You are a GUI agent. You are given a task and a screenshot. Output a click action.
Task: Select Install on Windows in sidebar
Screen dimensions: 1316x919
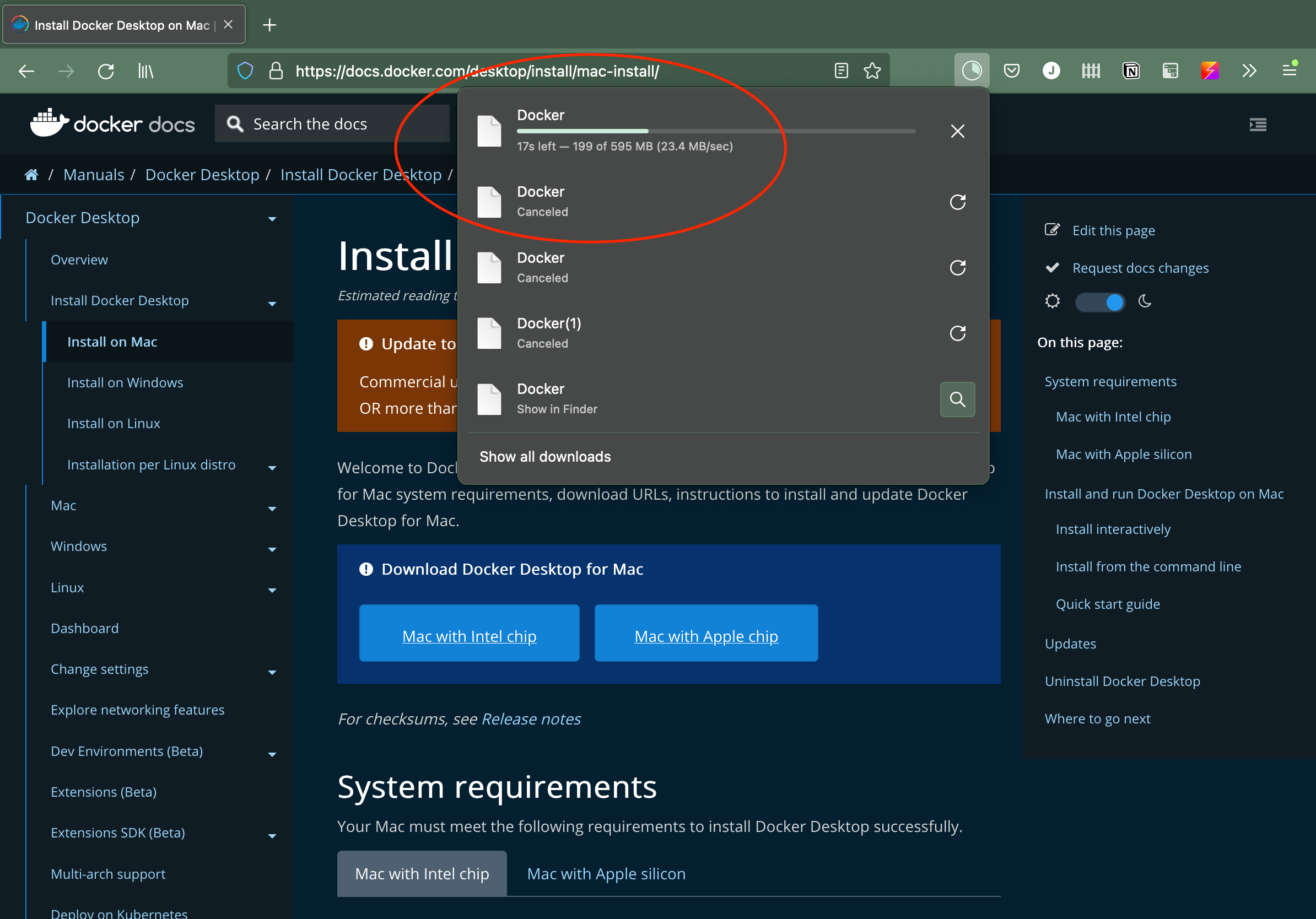tap(125, 382)
